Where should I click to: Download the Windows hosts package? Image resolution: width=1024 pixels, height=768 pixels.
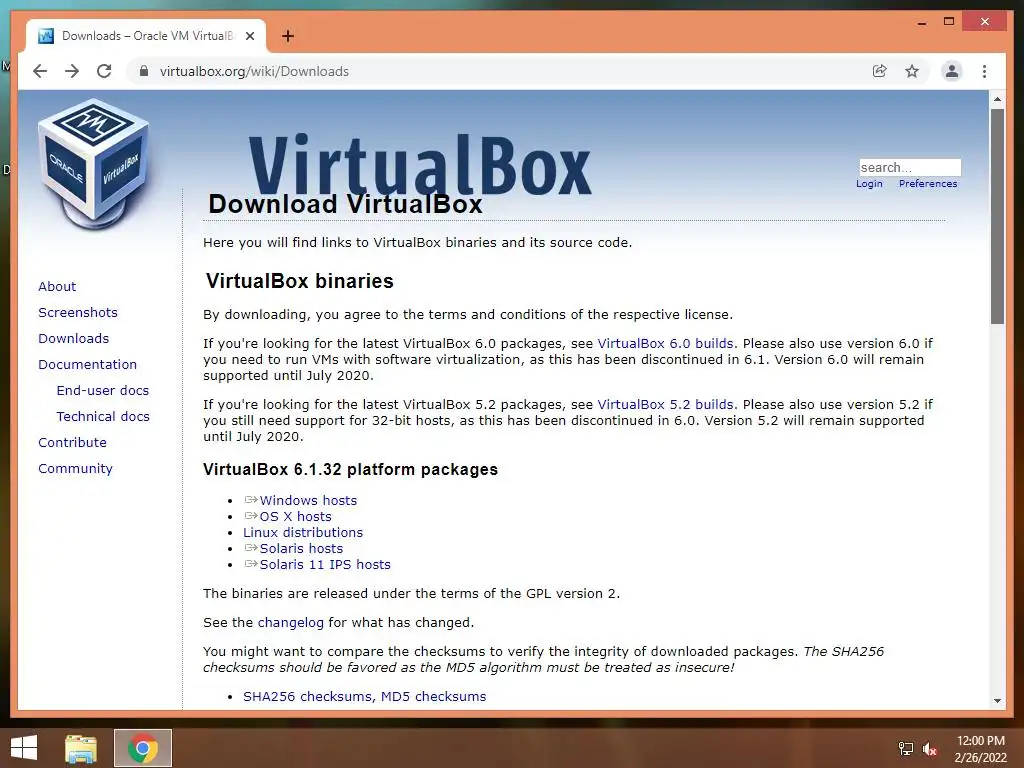point(308,500)
